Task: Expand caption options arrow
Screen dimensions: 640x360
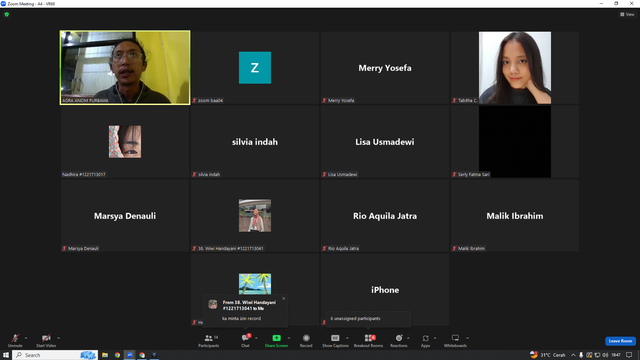Action: (x=347, y=338)
